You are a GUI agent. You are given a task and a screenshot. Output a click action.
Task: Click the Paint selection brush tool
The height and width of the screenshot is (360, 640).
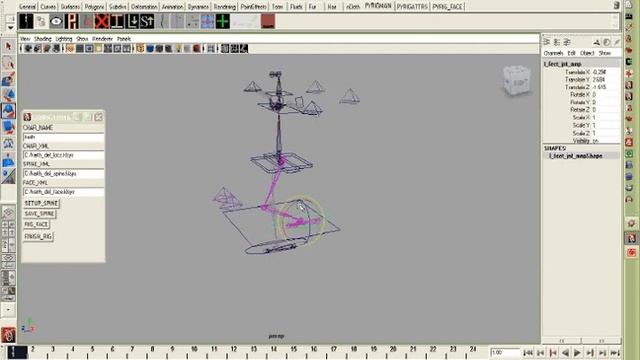point(8,78)
